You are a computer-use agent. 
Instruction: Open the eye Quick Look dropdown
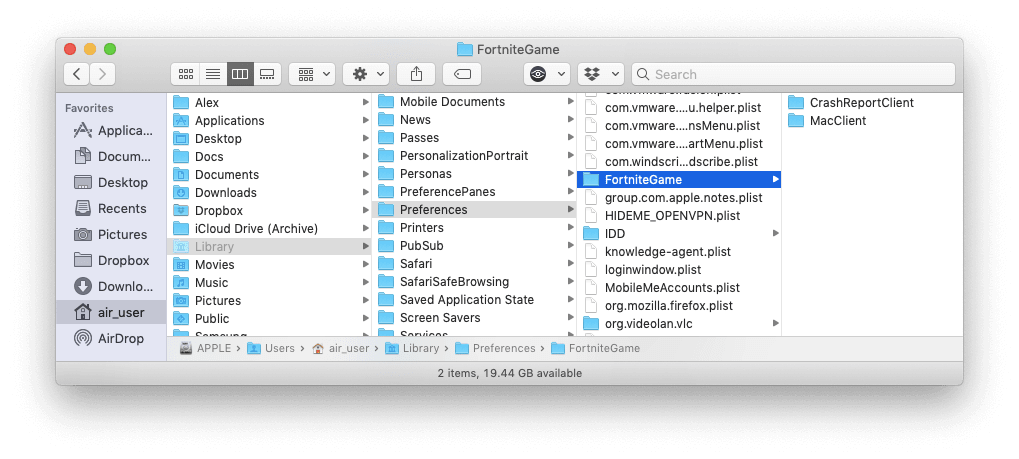(x=547, y=74)
